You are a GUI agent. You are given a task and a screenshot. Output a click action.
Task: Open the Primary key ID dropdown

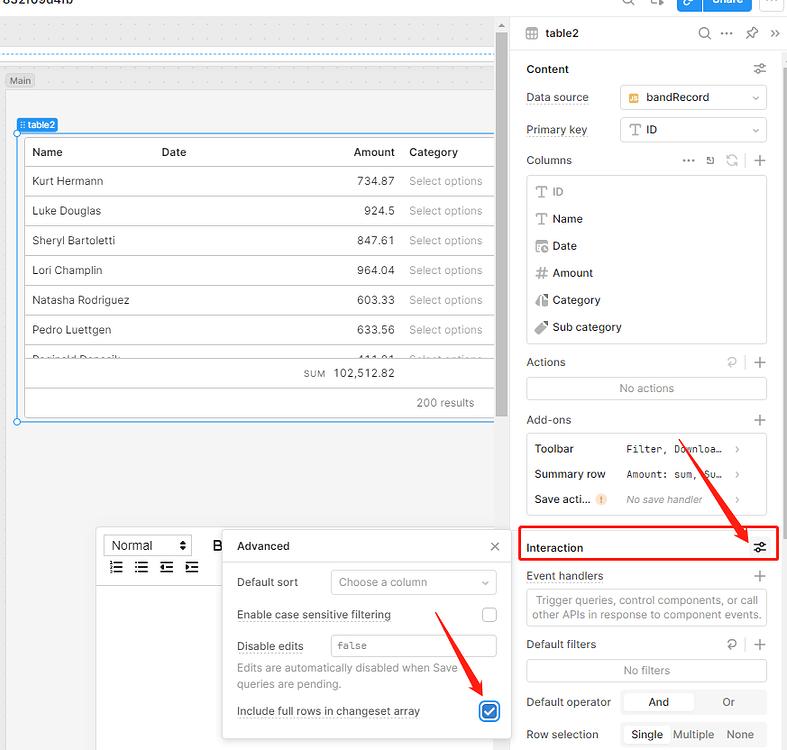click(693, 130)
